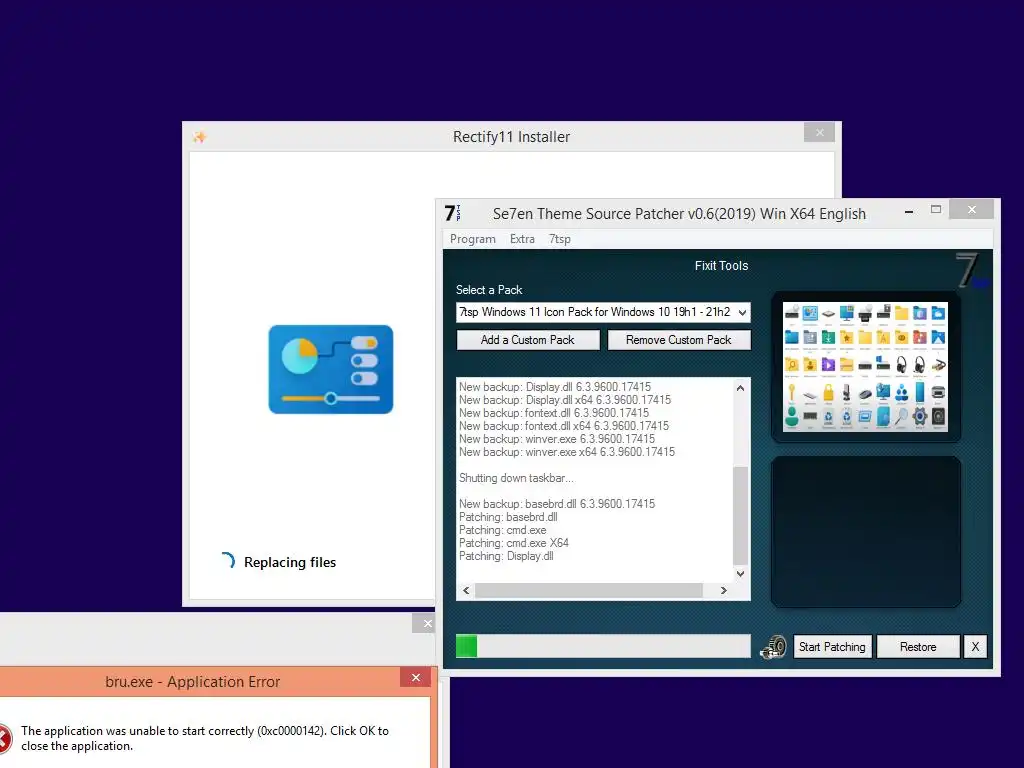Click the loading spinner next to Replacing files
Screen dimensions: 1024x768
coord(227,561)
